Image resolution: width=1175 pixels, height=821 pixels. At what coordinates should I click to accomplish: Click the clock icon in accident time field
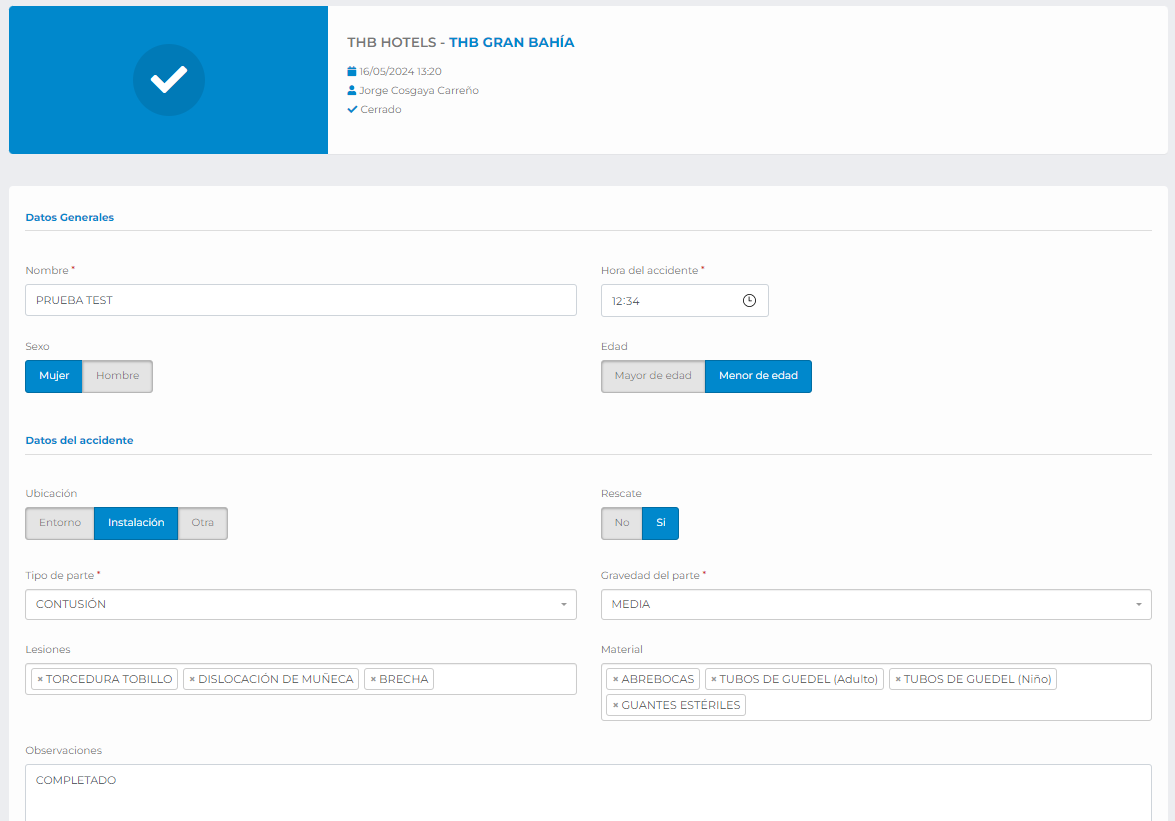(749, 301)
